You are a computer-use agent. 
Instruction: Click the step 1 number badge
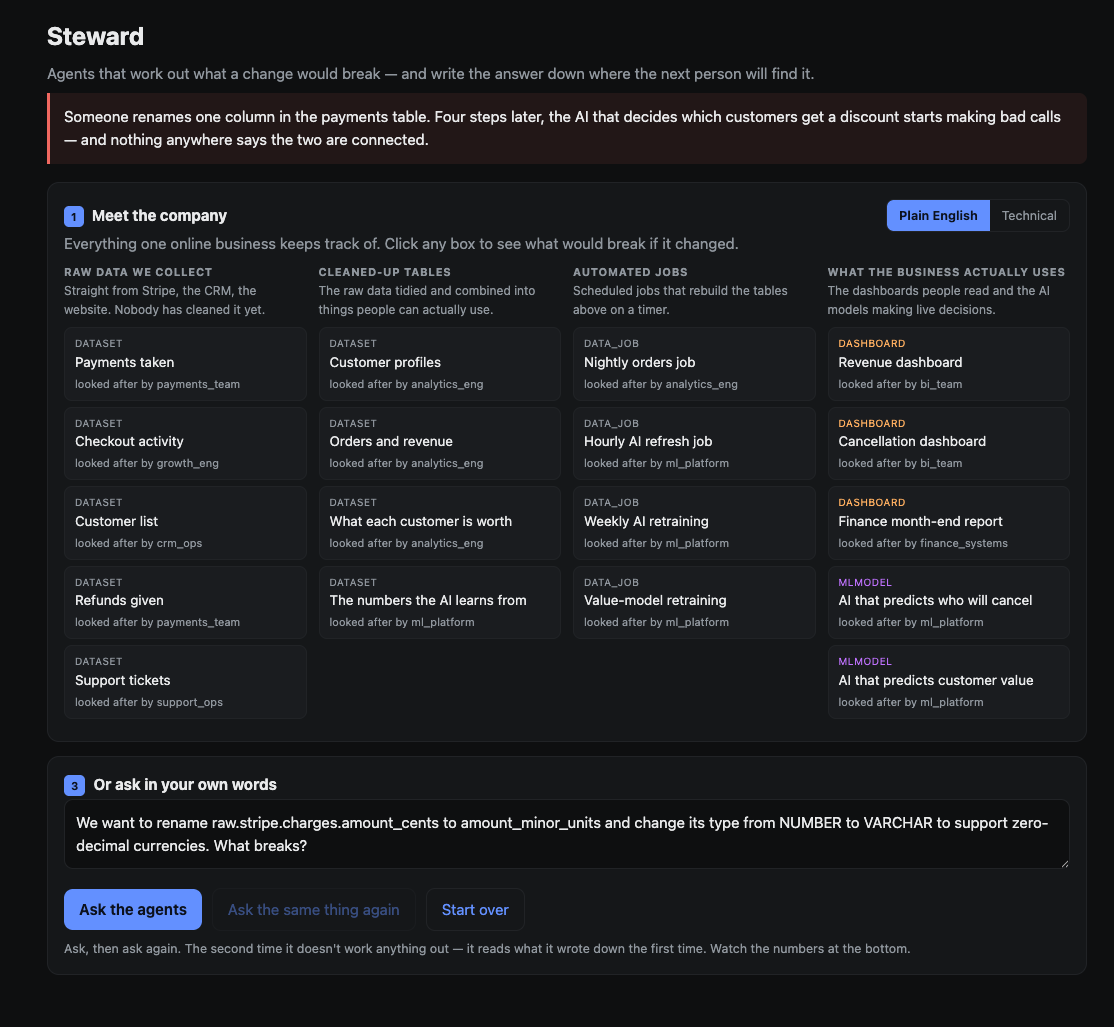coord(74,217)
